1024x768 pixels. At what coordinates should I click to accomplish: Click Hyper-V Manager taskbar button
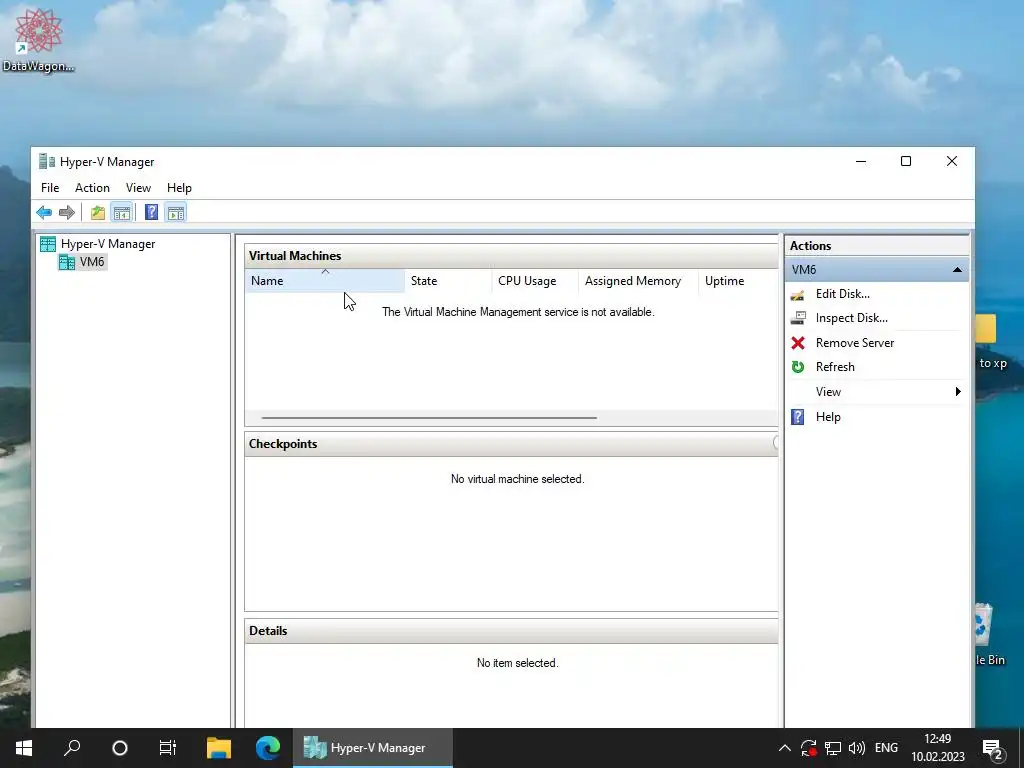click(x=372, y=748)
